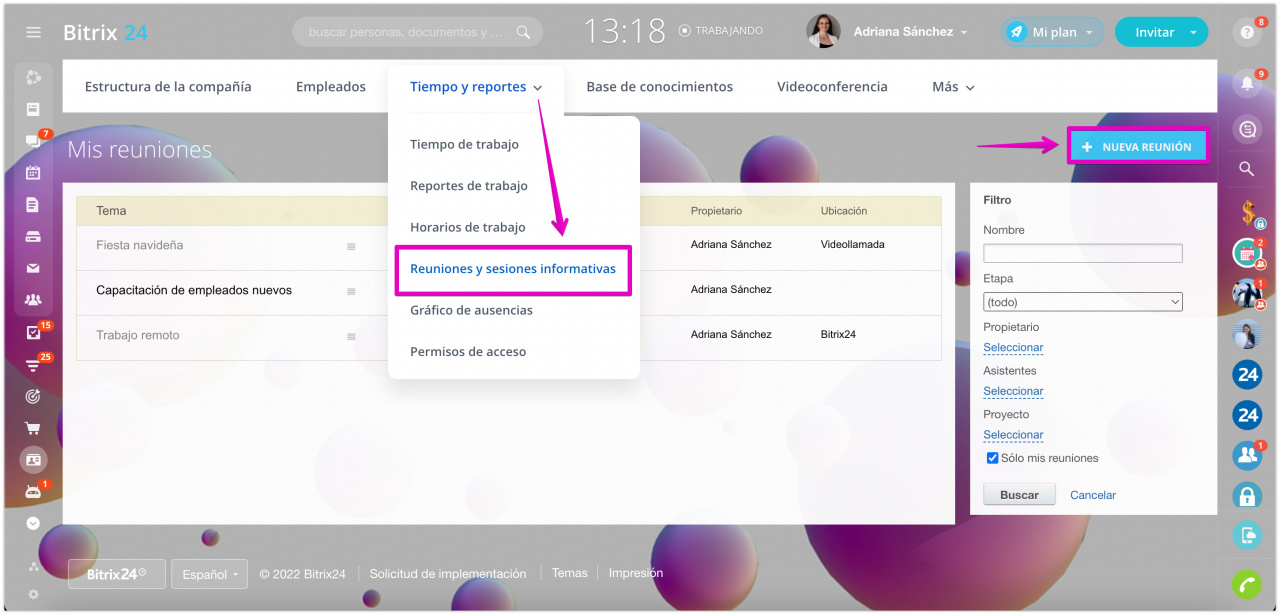Screen dimensions: 1280x615
Task: Go to Estructura de la compañía tab
Action: click(168, 87)
